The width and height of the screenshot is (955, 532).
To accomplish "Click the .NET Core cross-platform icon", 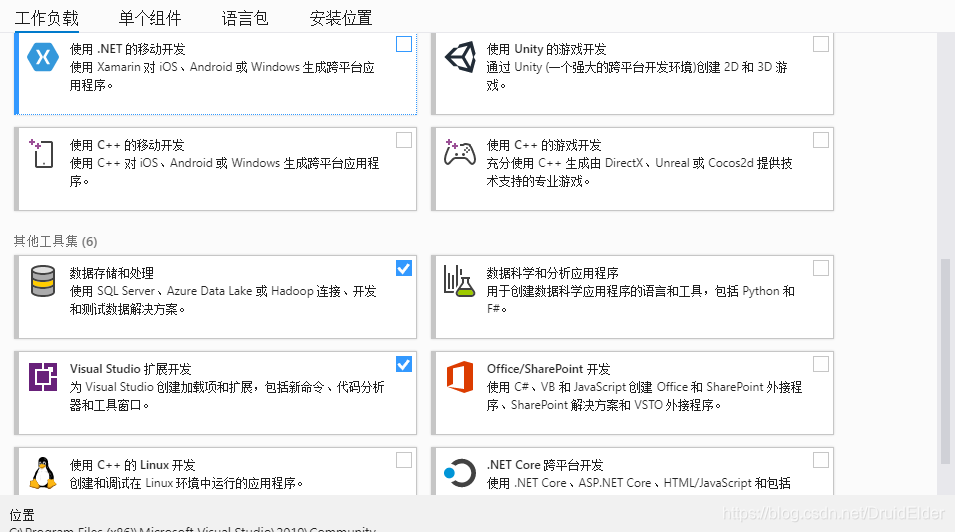I will click(460, 473).
